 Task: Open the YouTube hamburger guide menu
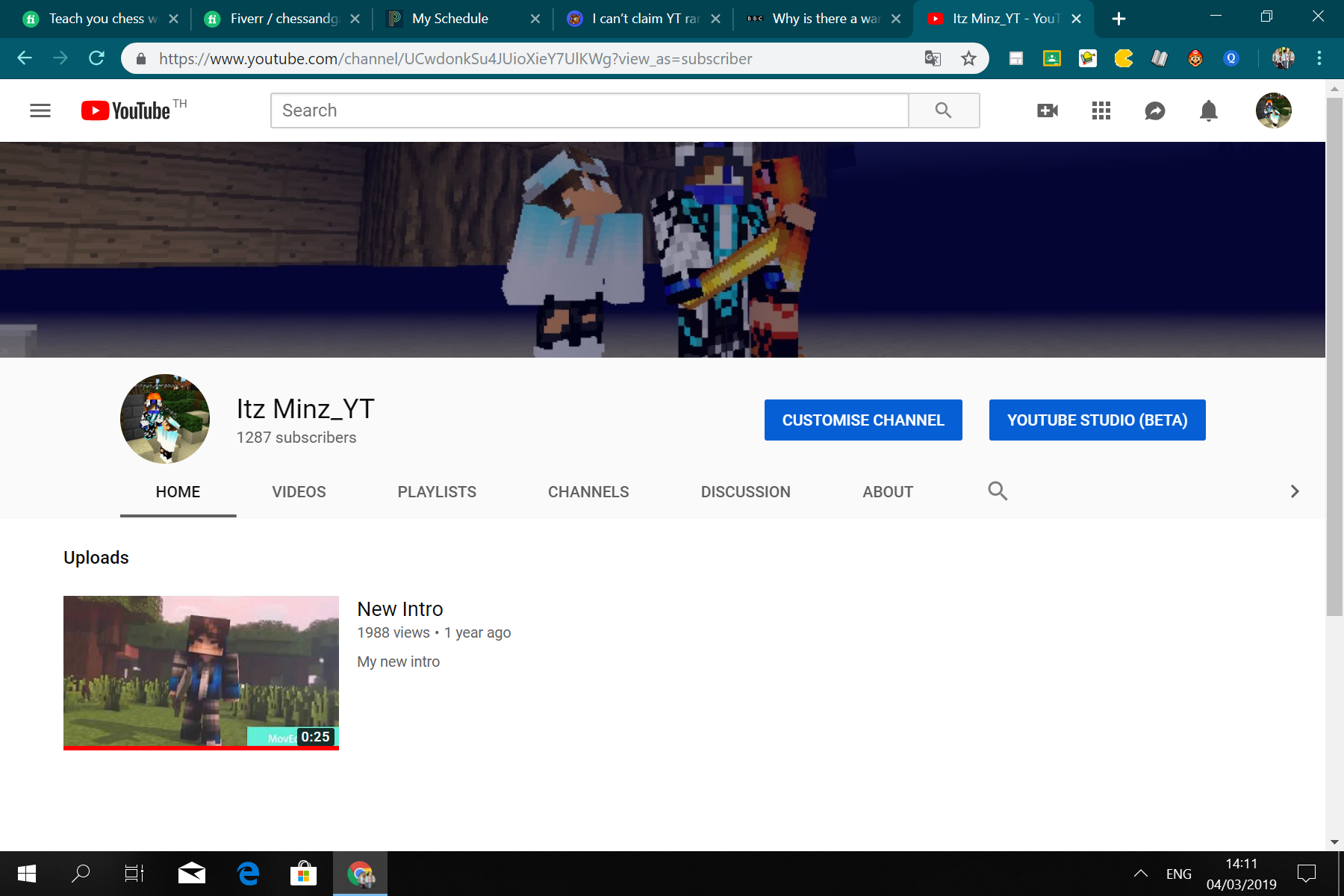[40, 111]
